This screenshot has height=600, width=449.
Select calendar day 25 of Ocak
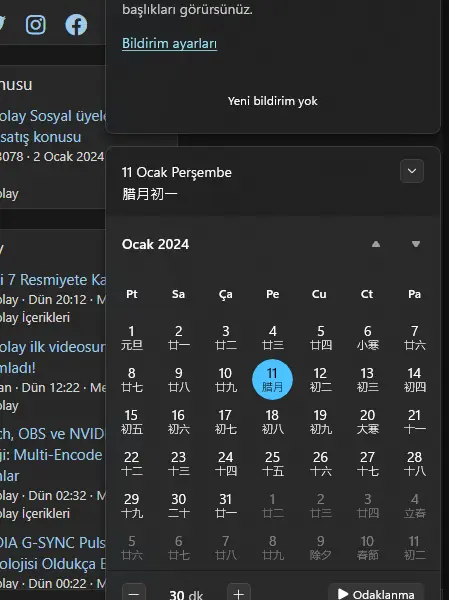click(273, 463)
